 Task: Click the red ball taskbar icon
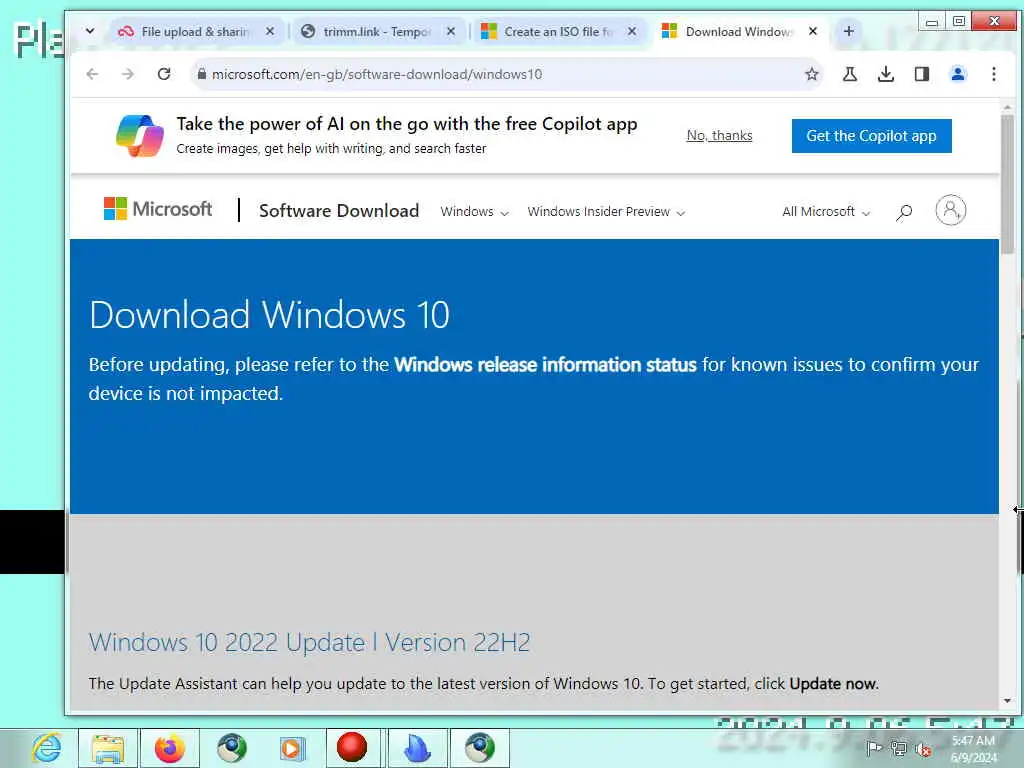tap(352, 747)
